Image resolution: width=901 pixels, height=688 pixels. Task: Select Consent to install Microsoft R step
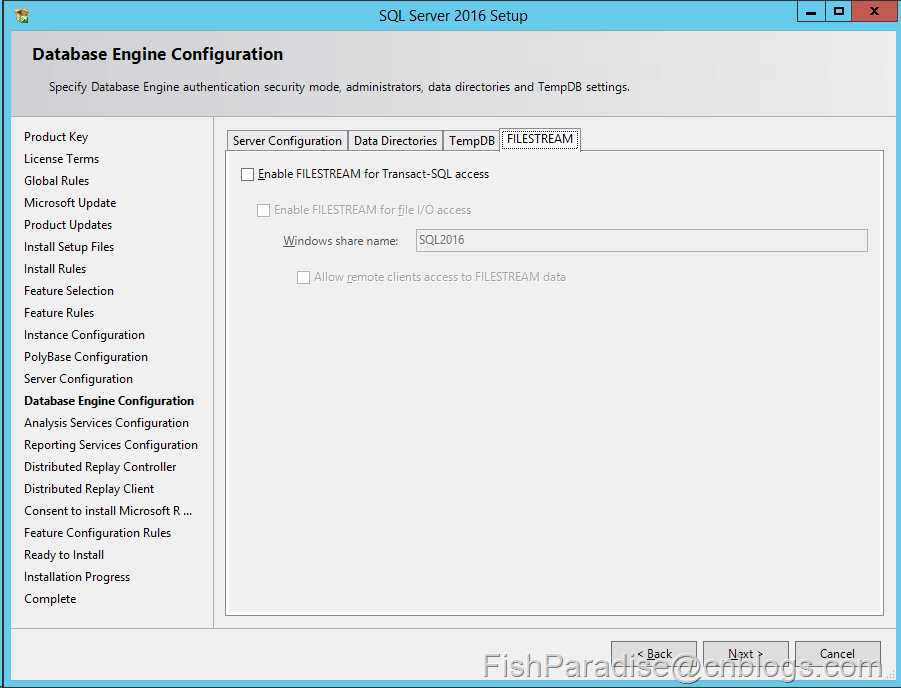(x=107, y=511)
